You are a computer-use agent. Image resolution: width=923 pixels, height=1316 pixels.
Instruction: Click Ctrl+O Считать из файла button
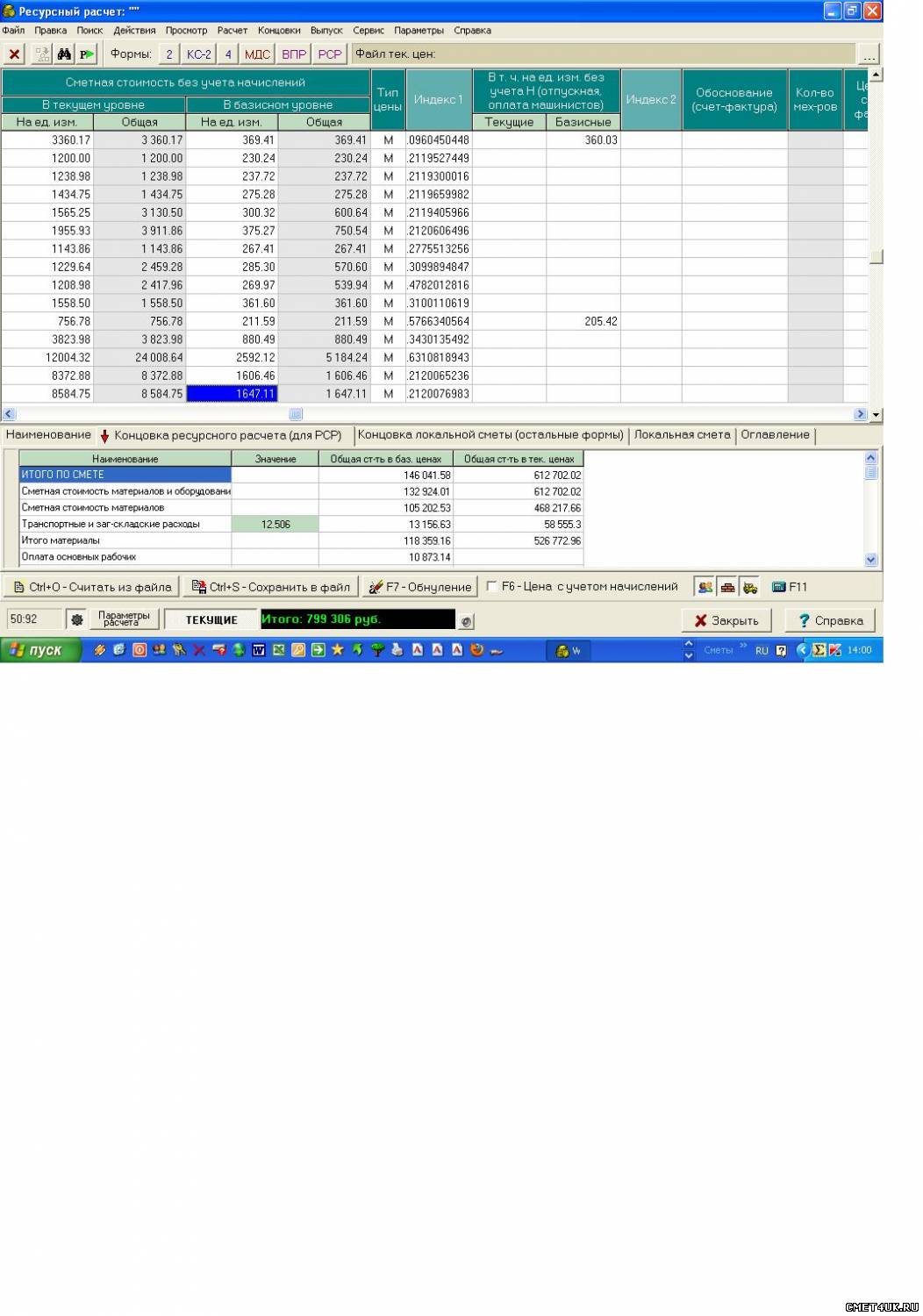[x=91, y=587]
